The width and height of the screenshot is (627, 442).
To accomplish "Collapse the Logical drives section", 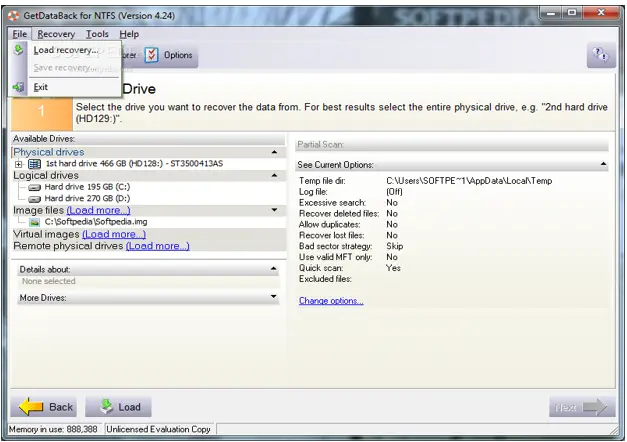I will coord(274,175).
